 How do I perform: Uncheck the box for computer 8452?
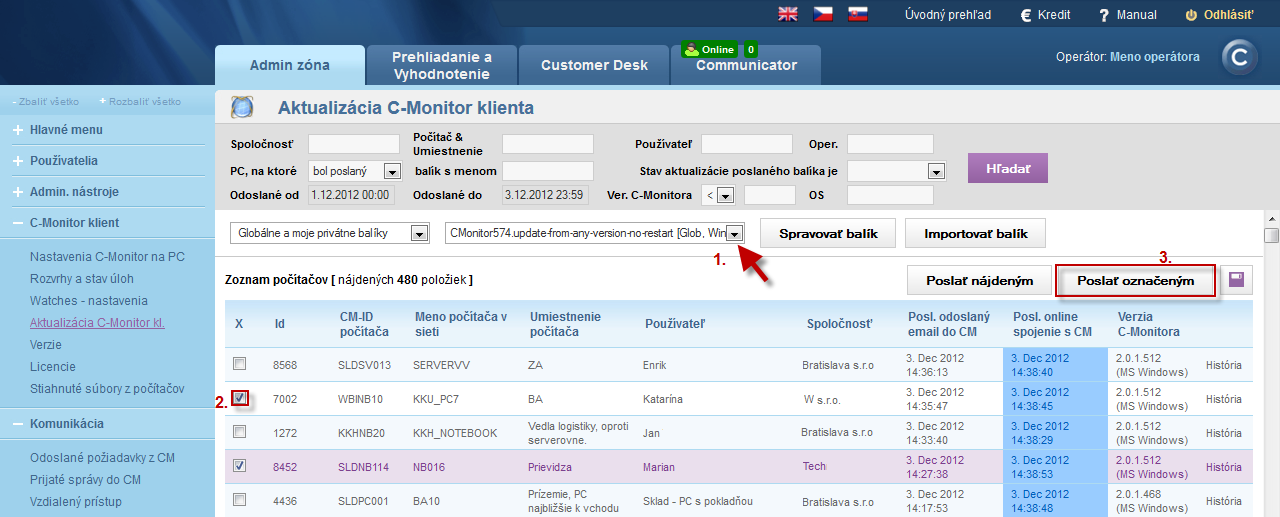tap(239, 466)
